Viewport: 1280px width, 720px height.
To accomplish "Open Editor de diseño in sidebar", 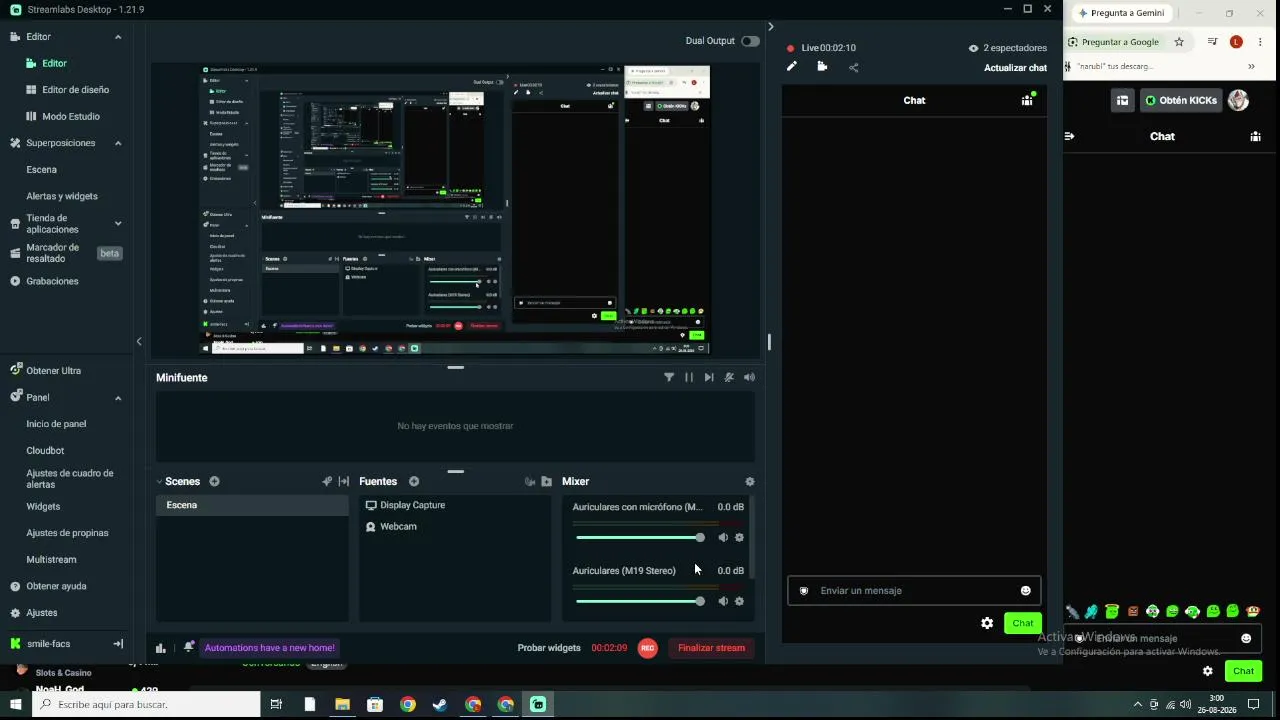I will pos(75,90).
